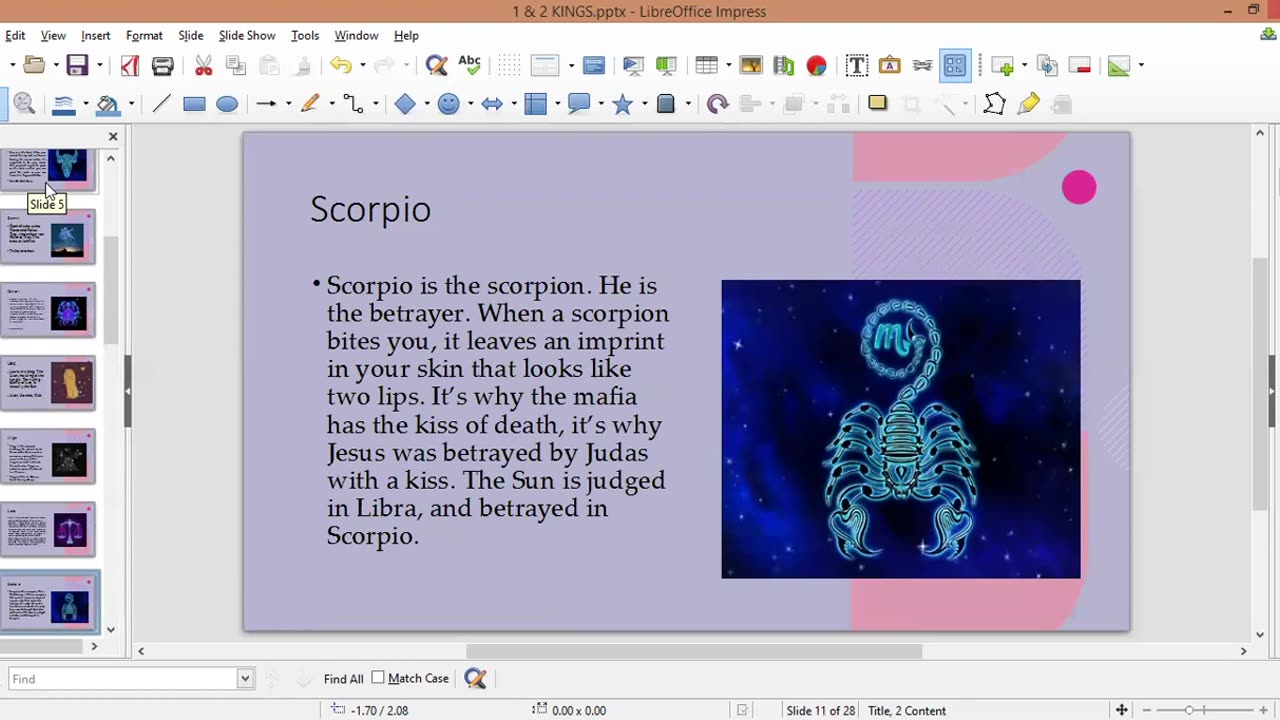Open the Insert Table dropdown arrow

(728, 66)
